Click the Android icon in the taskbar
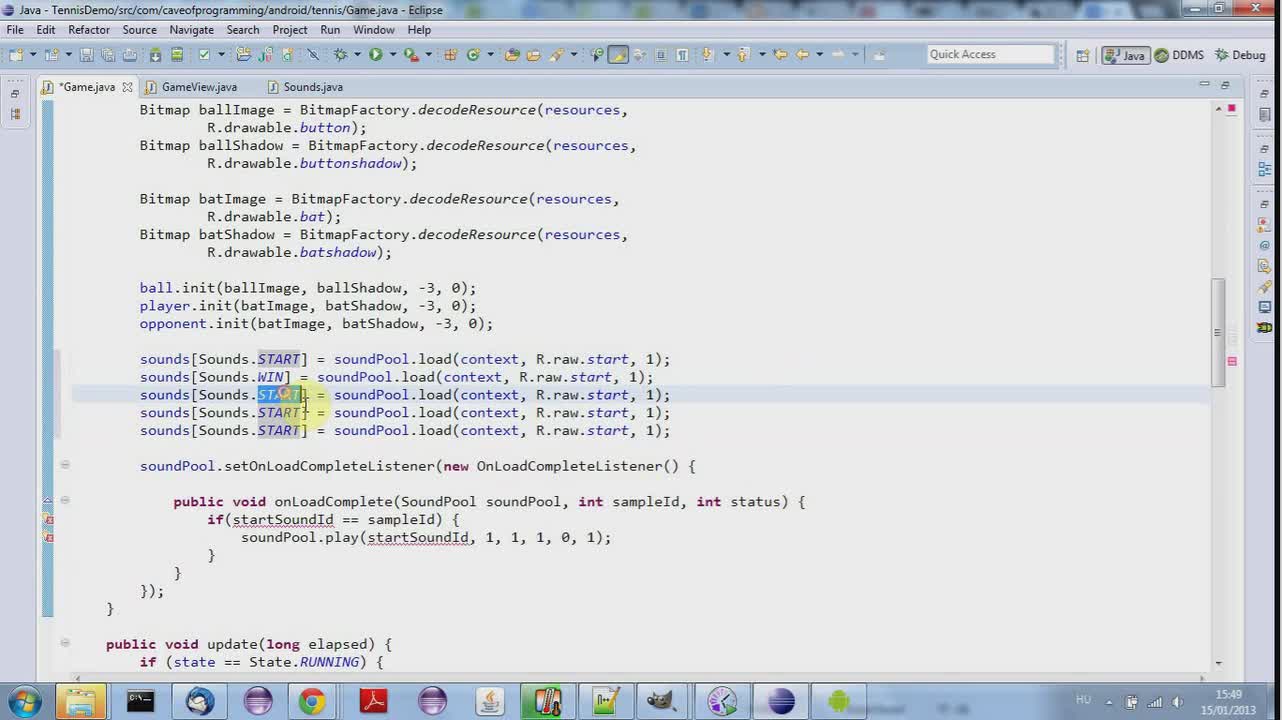The width and height of the screenshot is (1282, 720). 838,702
